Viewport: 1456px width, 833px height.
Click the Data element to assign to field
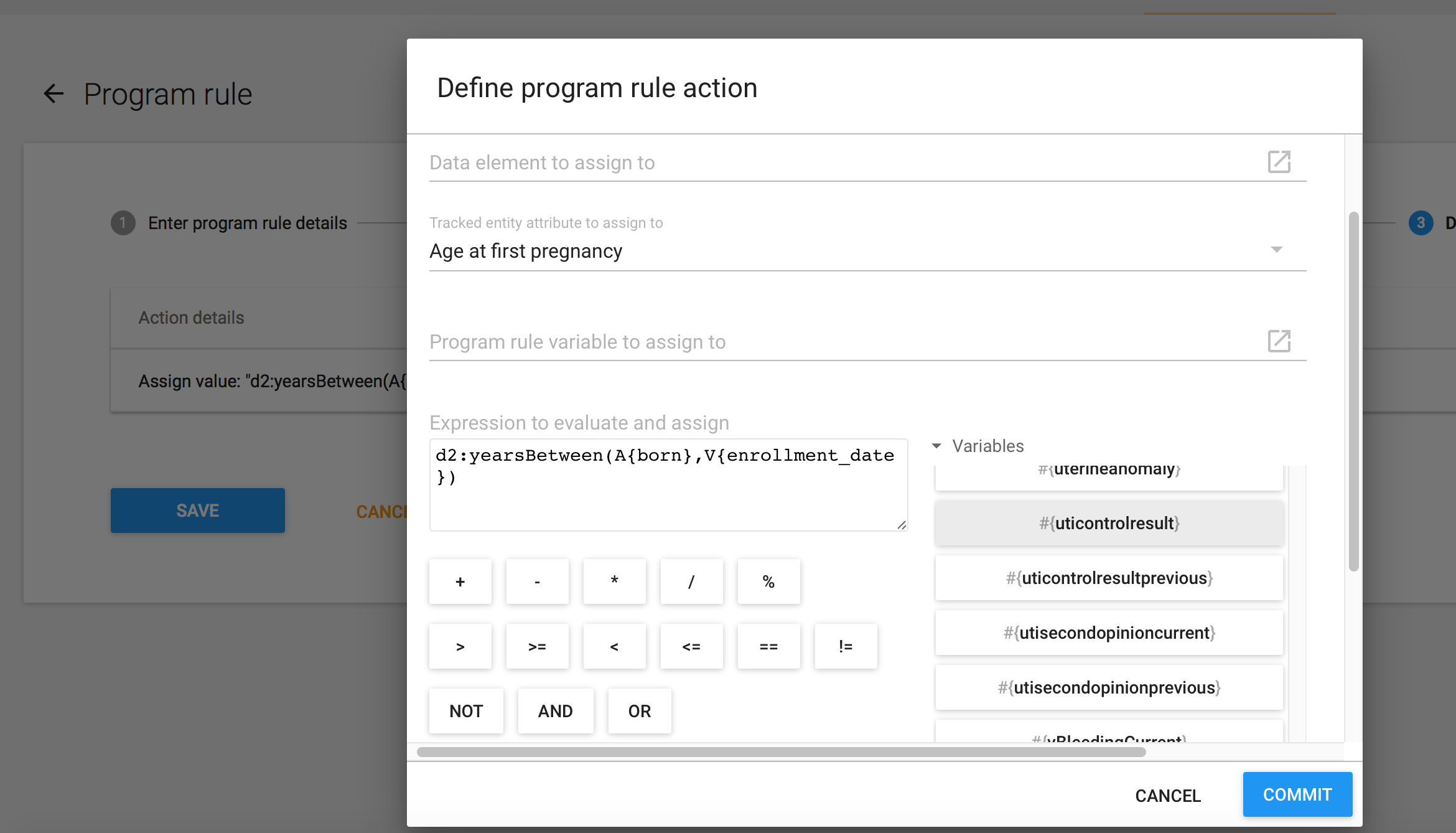coord(840,163)
